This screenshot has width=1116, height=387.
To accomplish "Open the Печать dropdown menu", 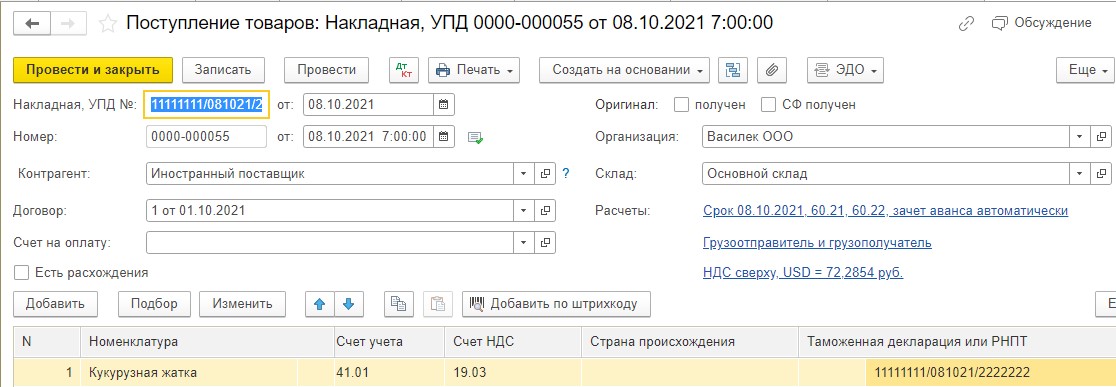I will click(x=474, y=70).
